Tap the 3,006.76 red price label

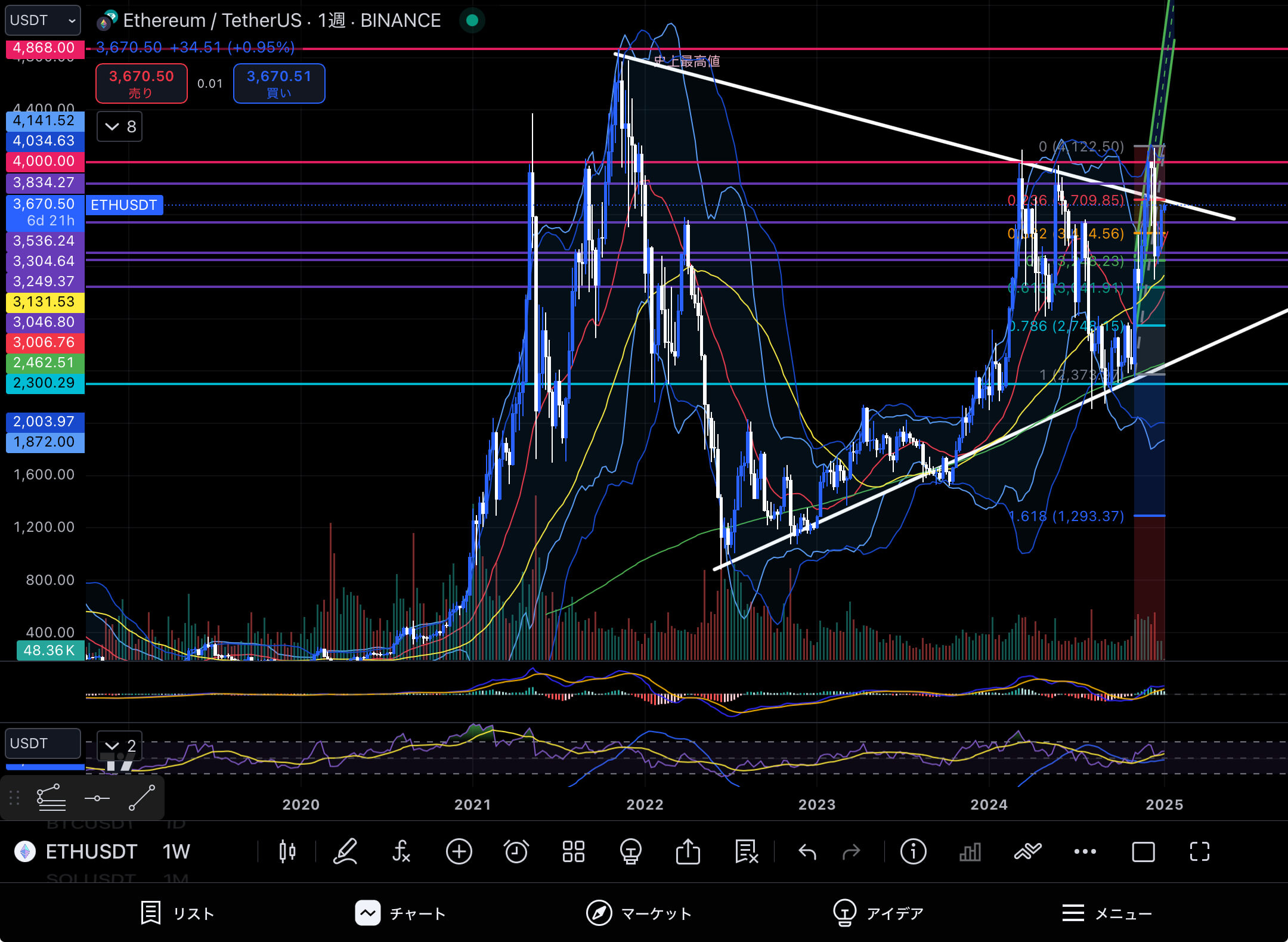[x=45, y=342]
